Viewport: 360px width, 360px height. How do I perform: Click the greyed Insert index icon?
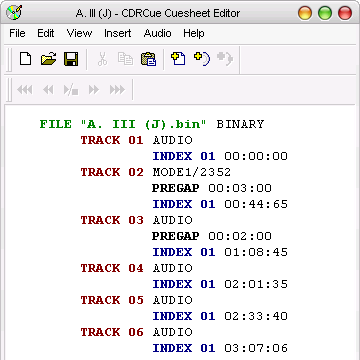pos(225,59)
